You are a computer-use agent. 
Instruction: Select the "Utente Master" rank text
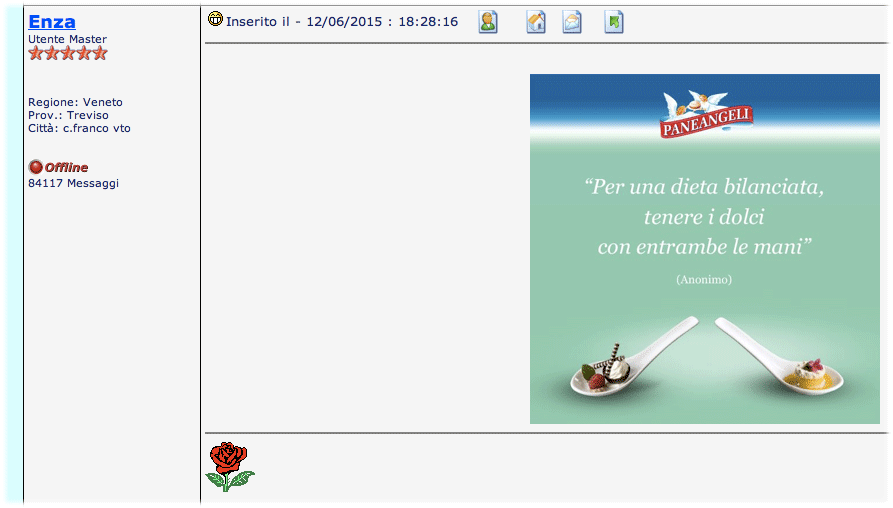tap(67, 39)
